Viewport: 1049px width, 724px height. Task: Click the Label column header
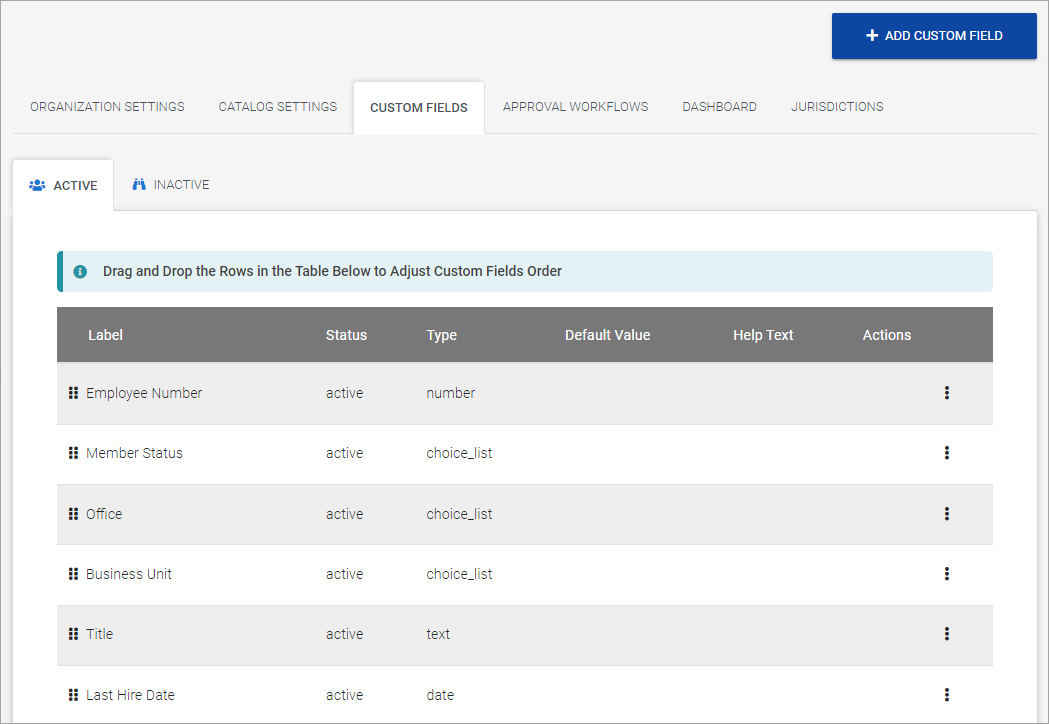(x=105, y=335)
